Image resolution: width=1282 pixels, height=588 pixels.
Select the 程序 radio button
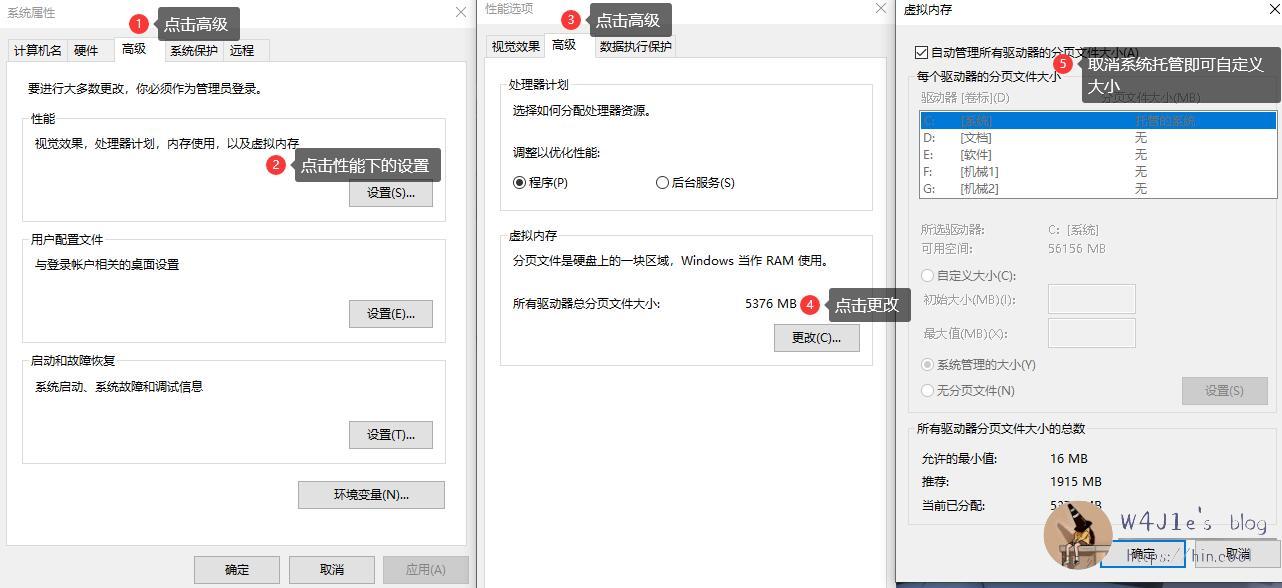[517, 182]
